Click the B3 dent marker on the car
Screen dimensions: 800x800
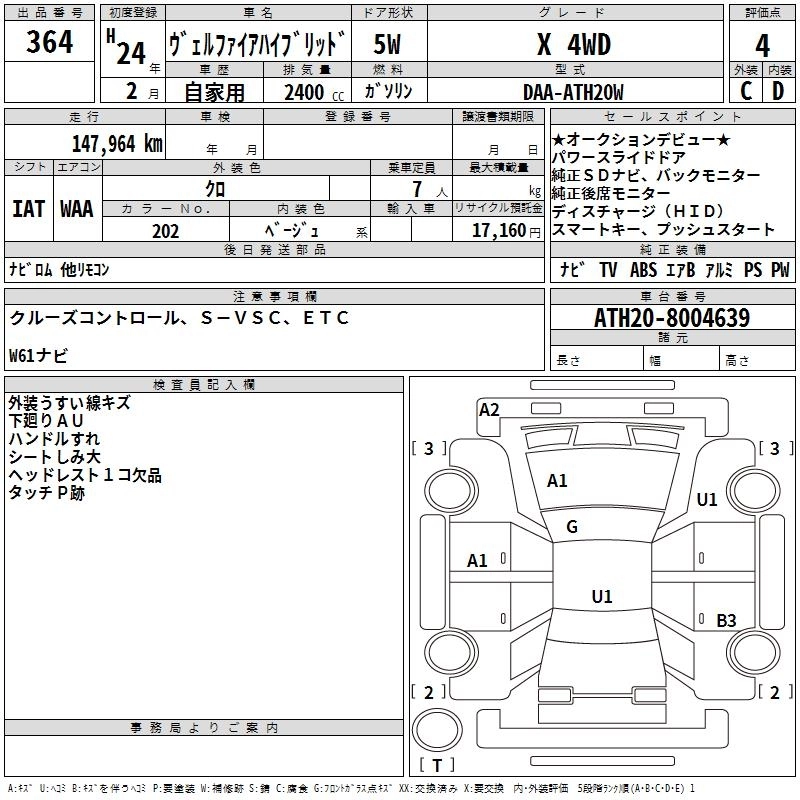[726, 621]
